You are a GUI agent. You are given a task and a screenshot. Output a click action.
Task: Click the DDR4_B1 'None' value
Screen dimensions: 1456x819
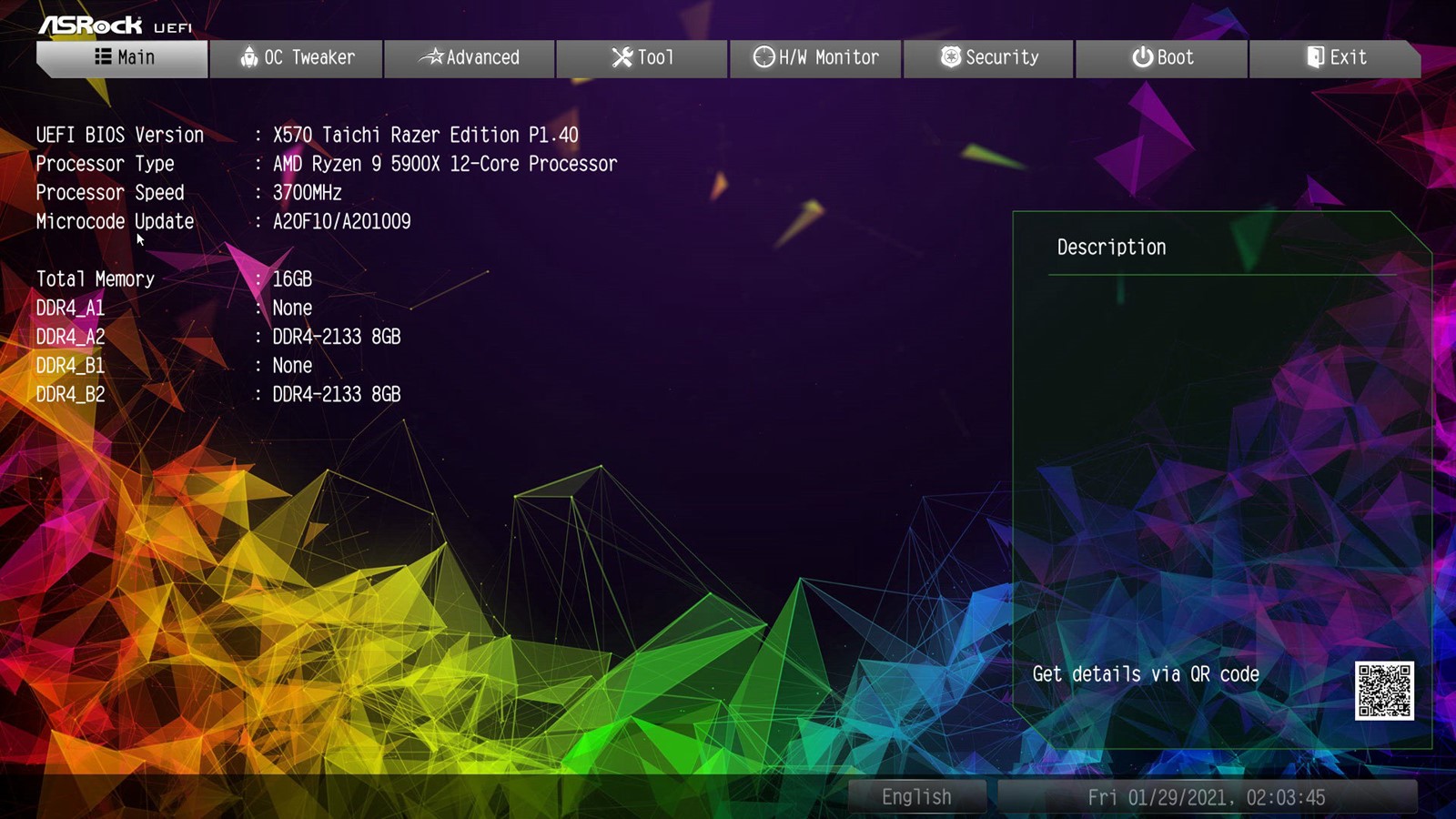tap(292, 366)
